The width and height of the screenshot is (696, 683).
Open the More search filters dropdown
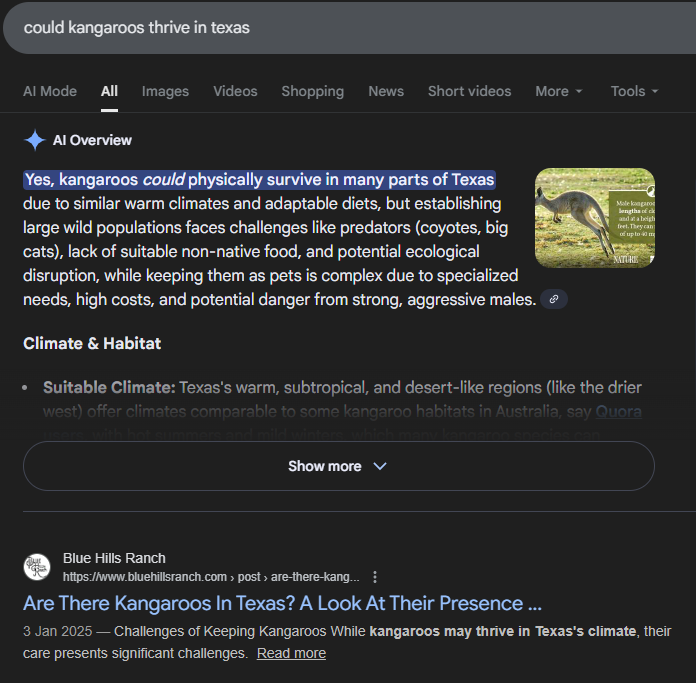(x=558, y=91)
